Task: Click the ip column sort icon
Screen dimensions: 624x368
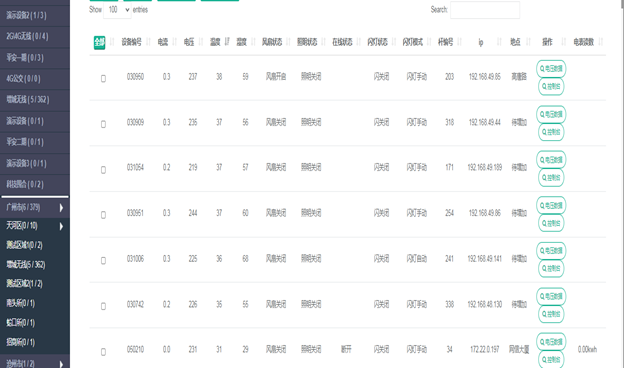Action: 499,42
